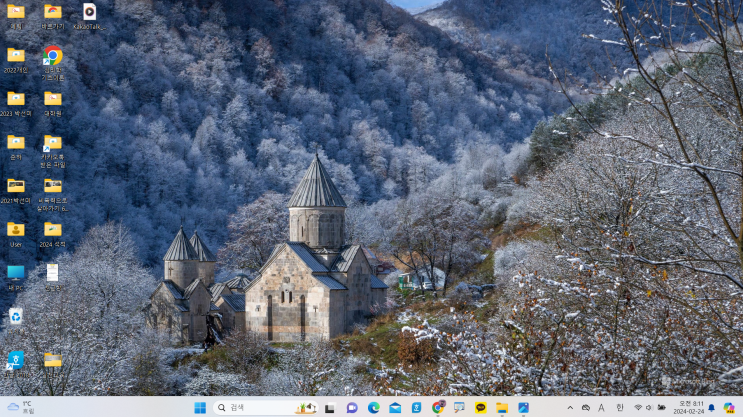This screenshot has height=417, width=743.
Task: Open the Windows Start menu
Action: pos(200,408)
